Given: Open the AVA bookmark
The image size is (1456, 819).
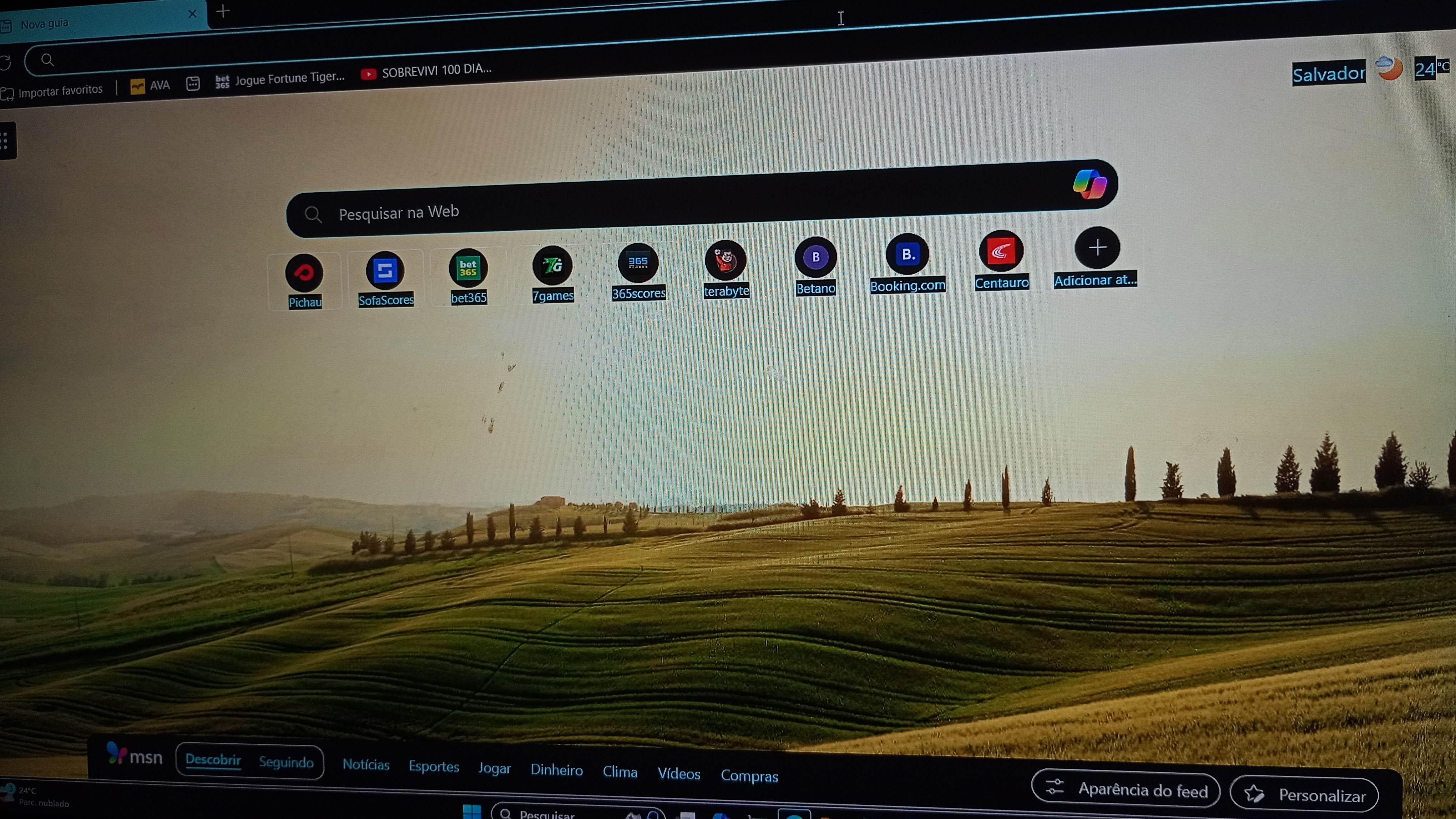Looking at the screenshot, I should pyautogui.click(x=150, y=86).
